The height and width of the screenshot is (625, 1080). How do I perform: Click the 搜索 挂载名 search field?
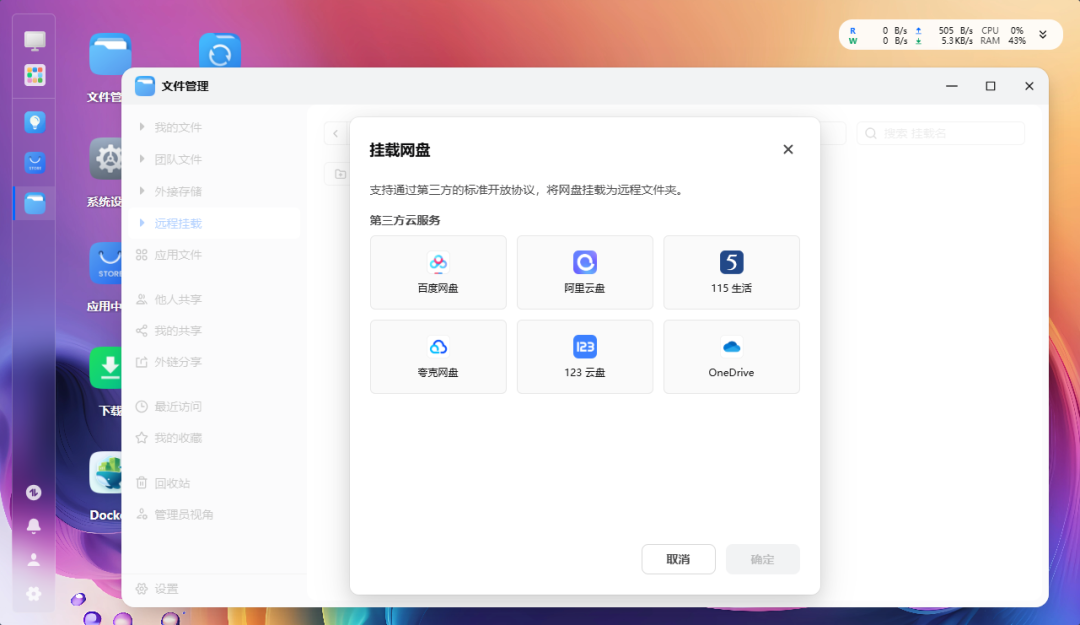(941, 133)
